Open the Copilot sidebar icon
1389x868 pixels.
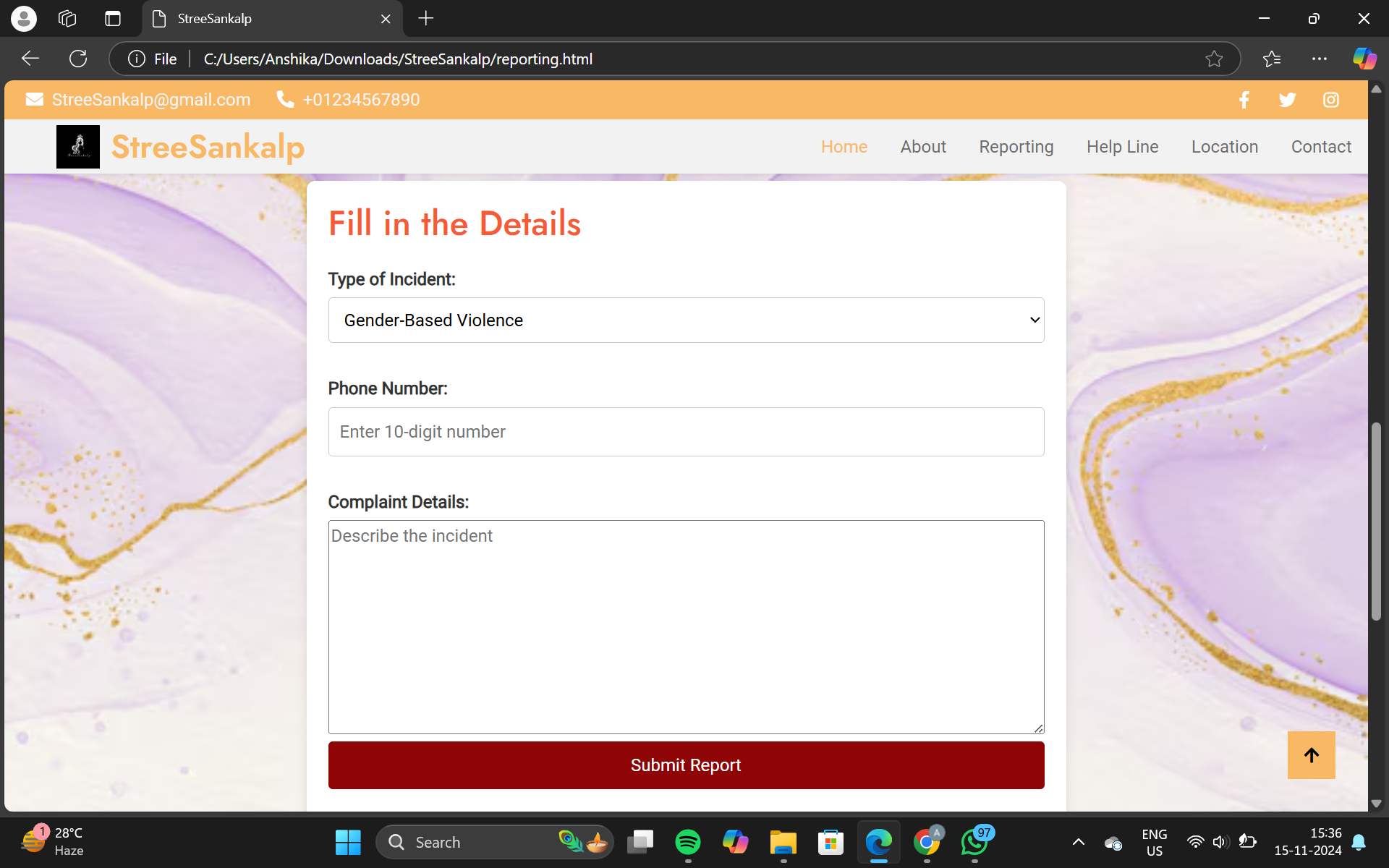[x=1364, y=59]
